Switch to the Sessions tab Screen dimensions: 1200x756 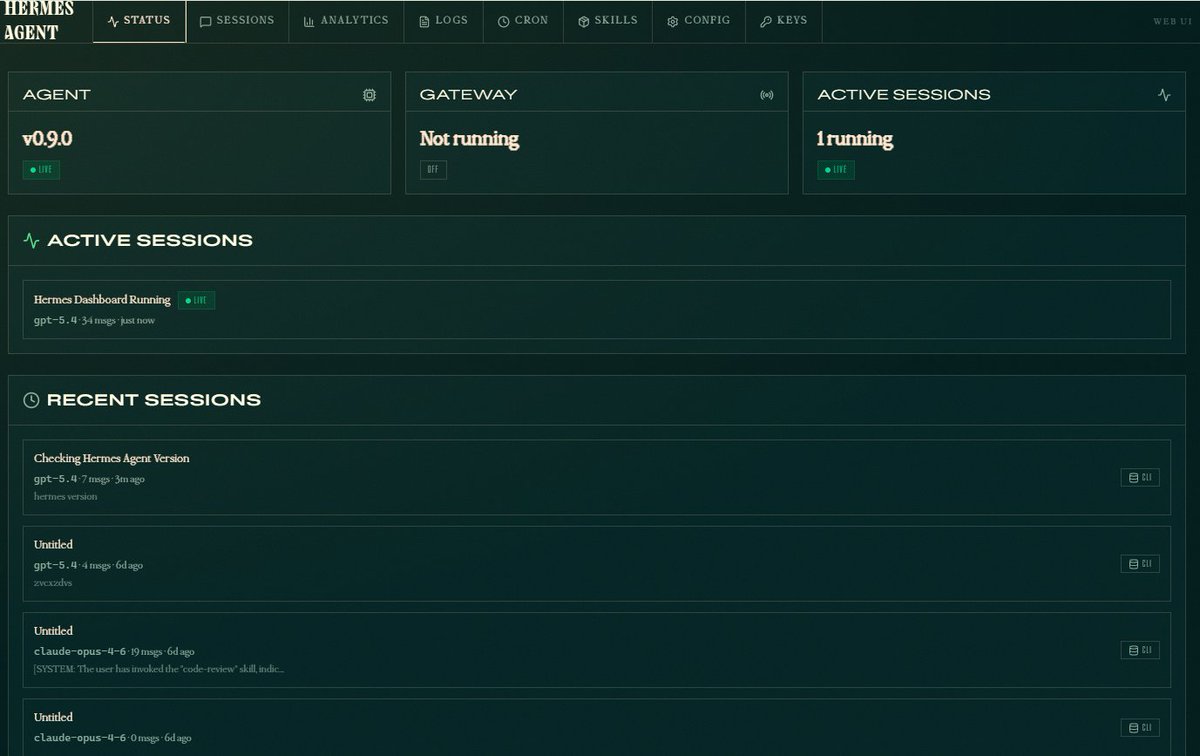237,21
